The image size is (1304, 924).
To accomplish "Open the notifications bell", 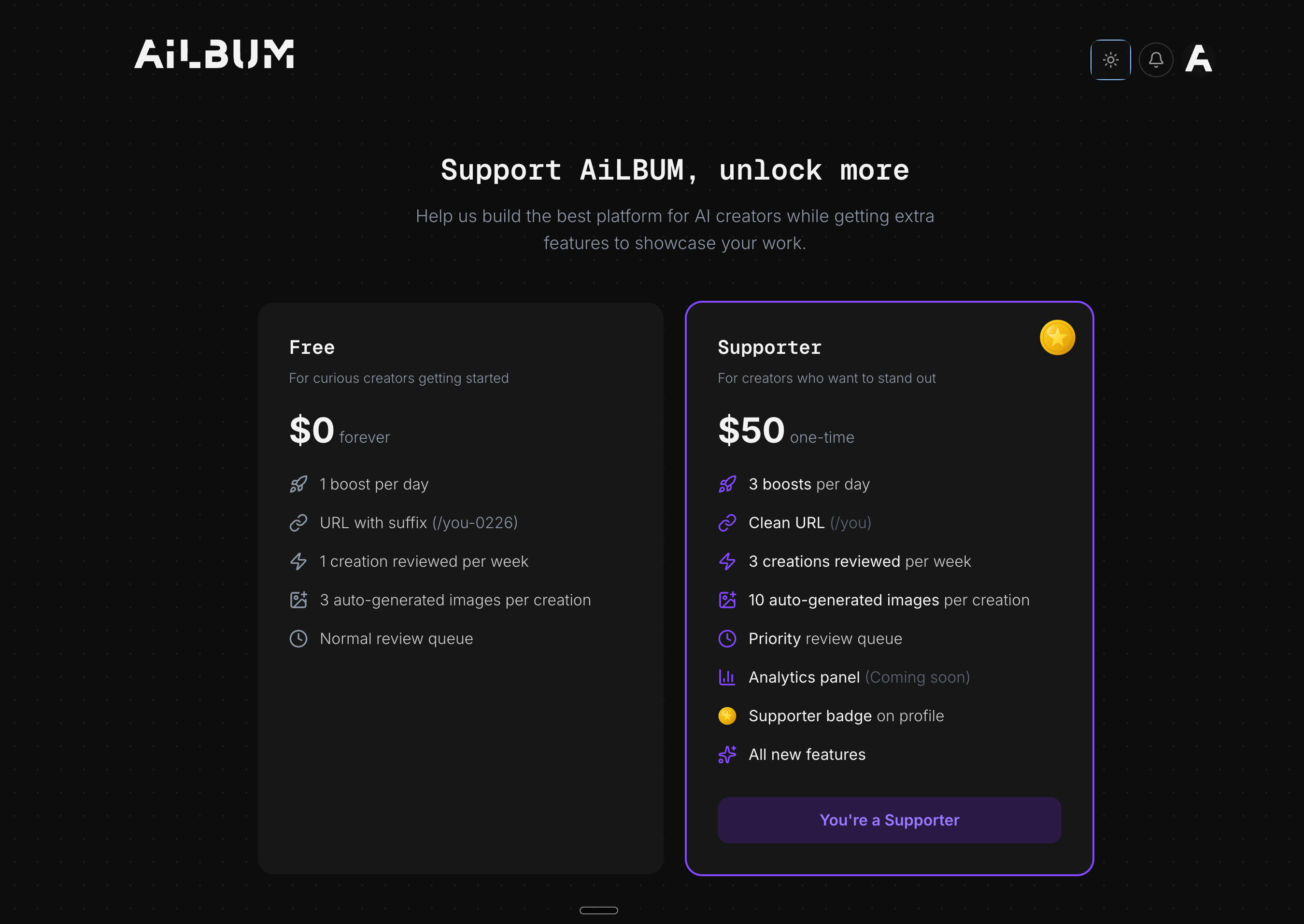I will coord(1156,60).
